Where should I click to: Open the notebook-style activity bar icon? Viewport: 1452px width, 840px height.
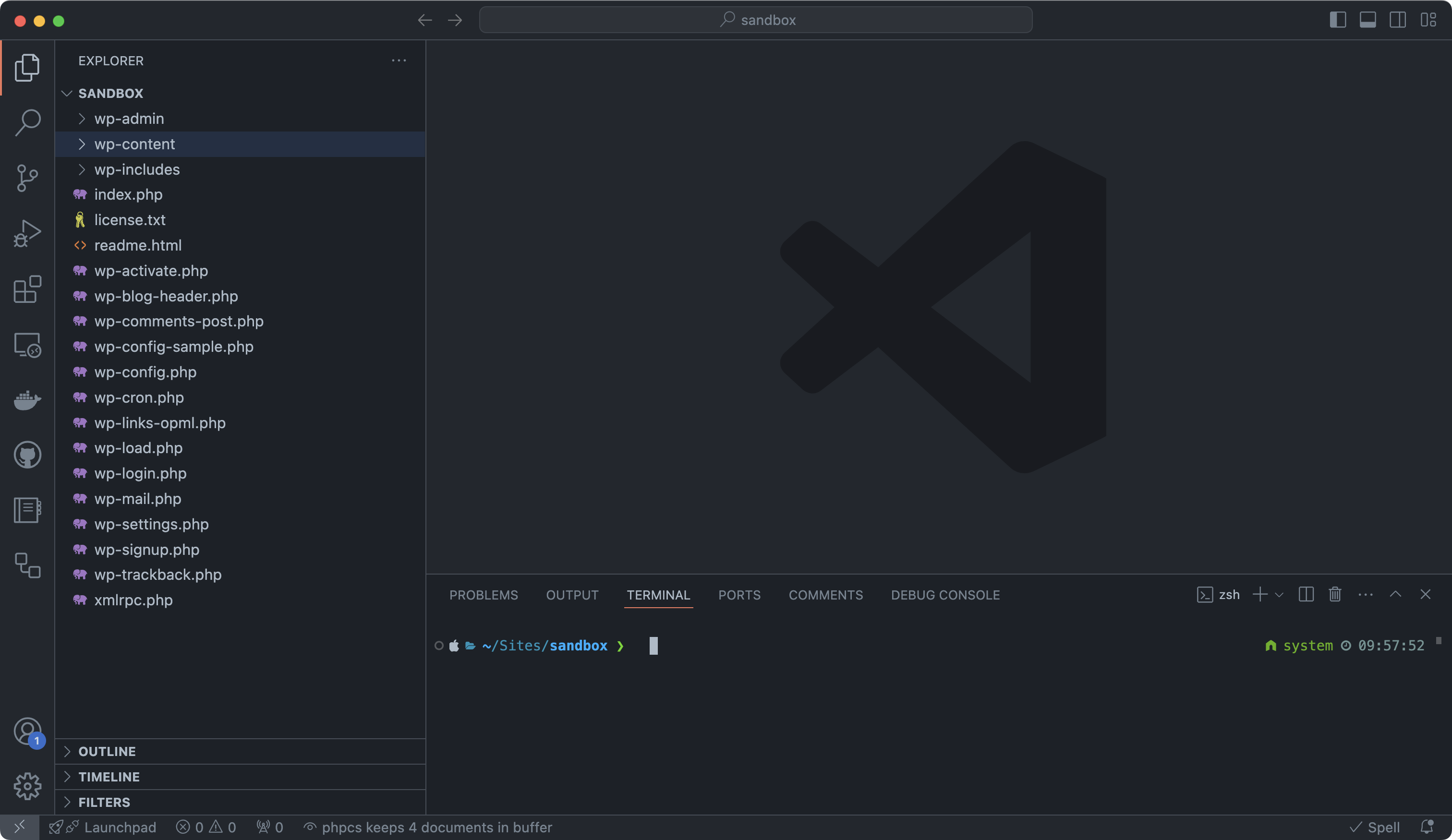[27, 510]
